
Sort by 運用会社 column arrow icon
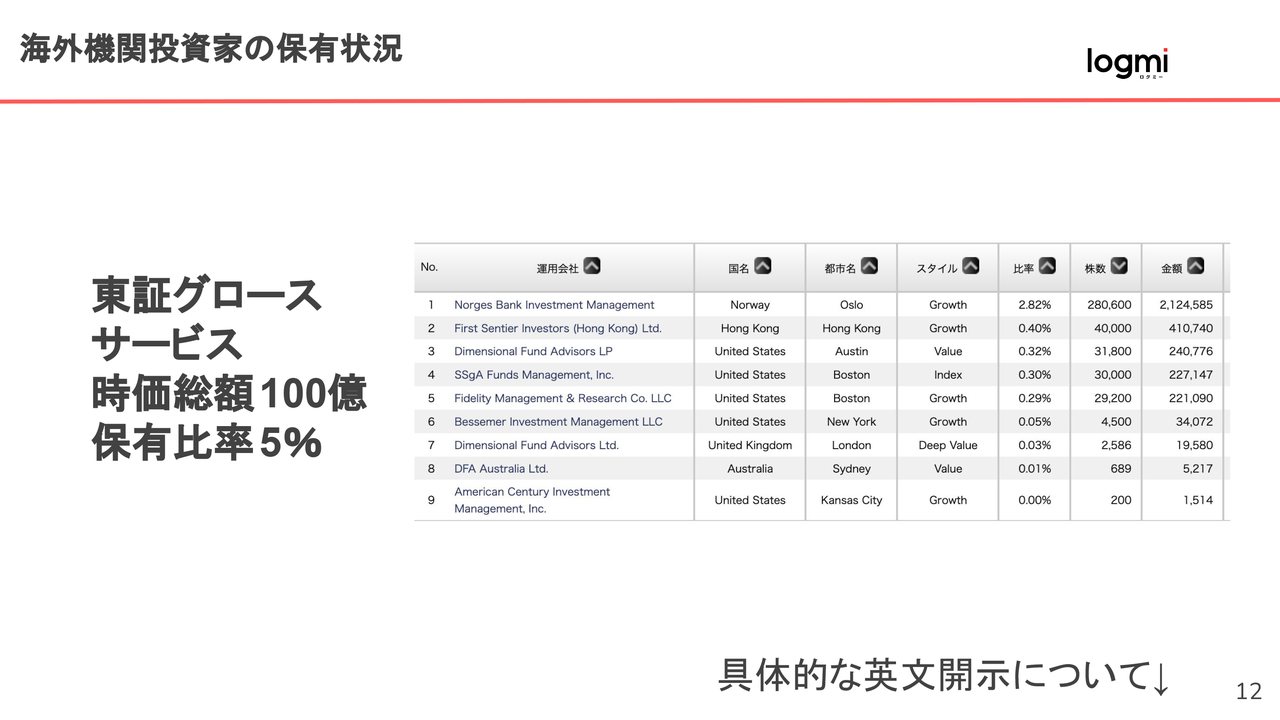(592, 266)
